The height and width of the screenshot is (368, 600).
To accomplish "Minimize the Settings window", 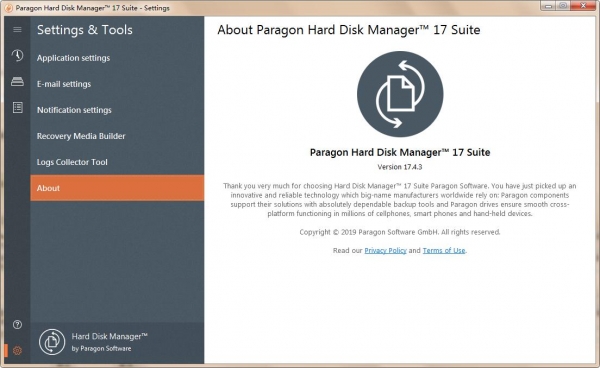I will tap(548, 6).
